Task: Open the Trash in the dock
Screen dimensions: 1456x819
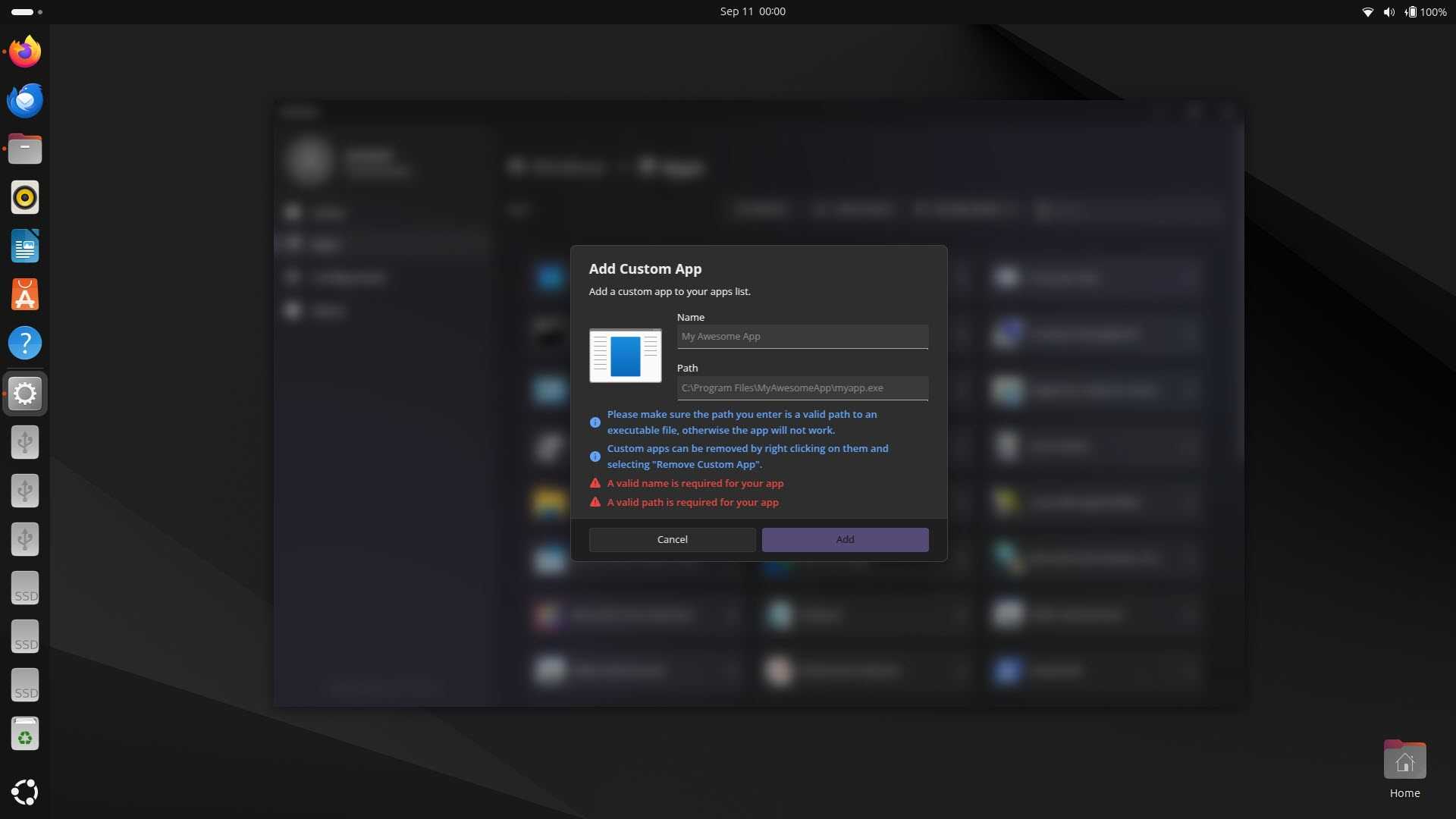Action: click(x=25, y=734)
